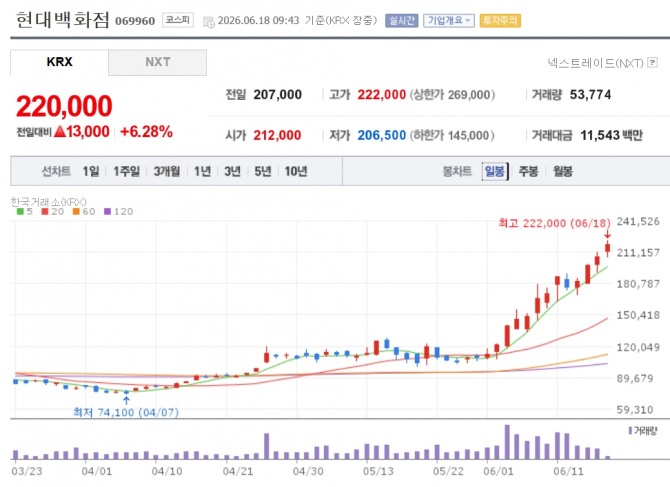This screenshot has width=670, height=487.
Task: Select the 5년 line chart period
Action: (x=263, y=172)
